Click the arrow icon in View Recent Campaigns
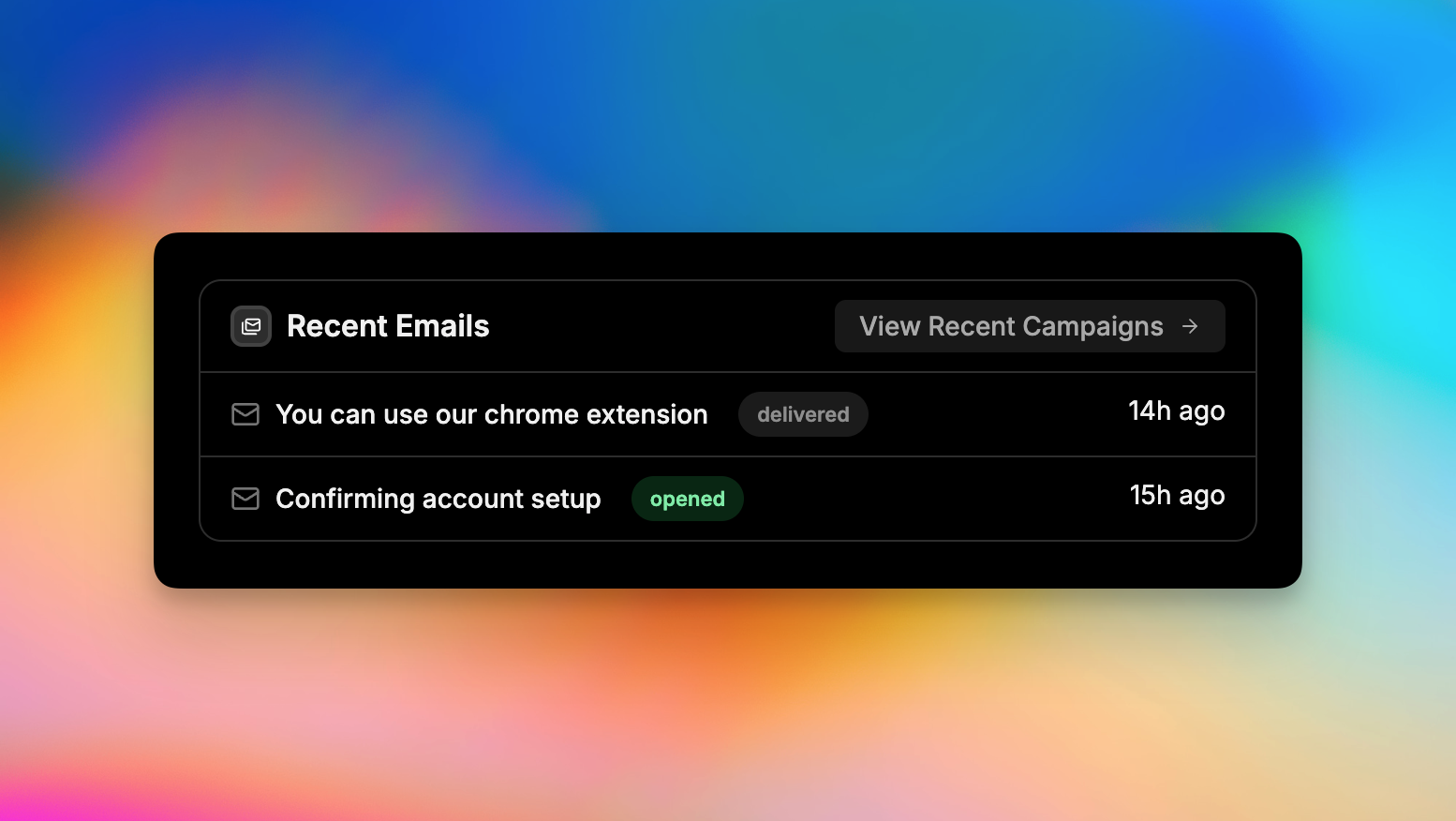Screen dimensions: 1456x821 (1190, 326)
